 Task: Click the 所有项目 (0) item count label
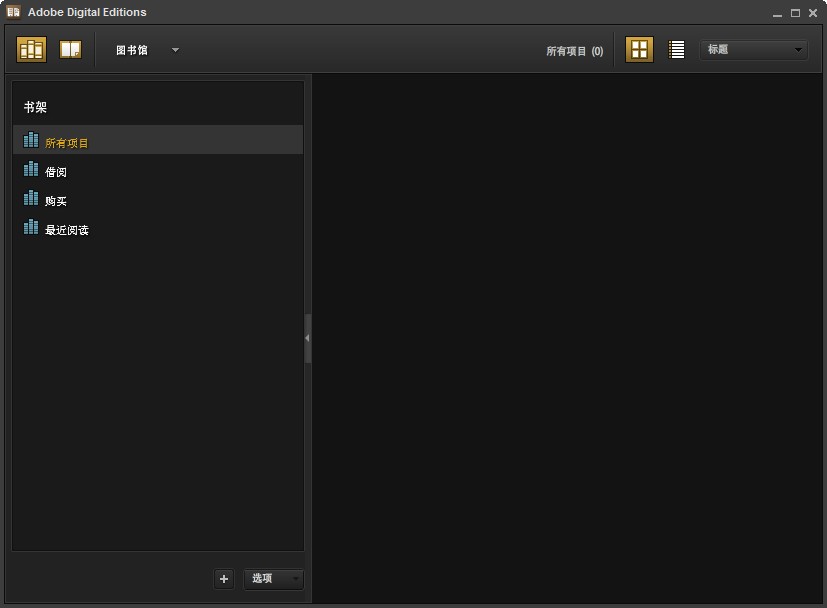(x=574, y=51)
